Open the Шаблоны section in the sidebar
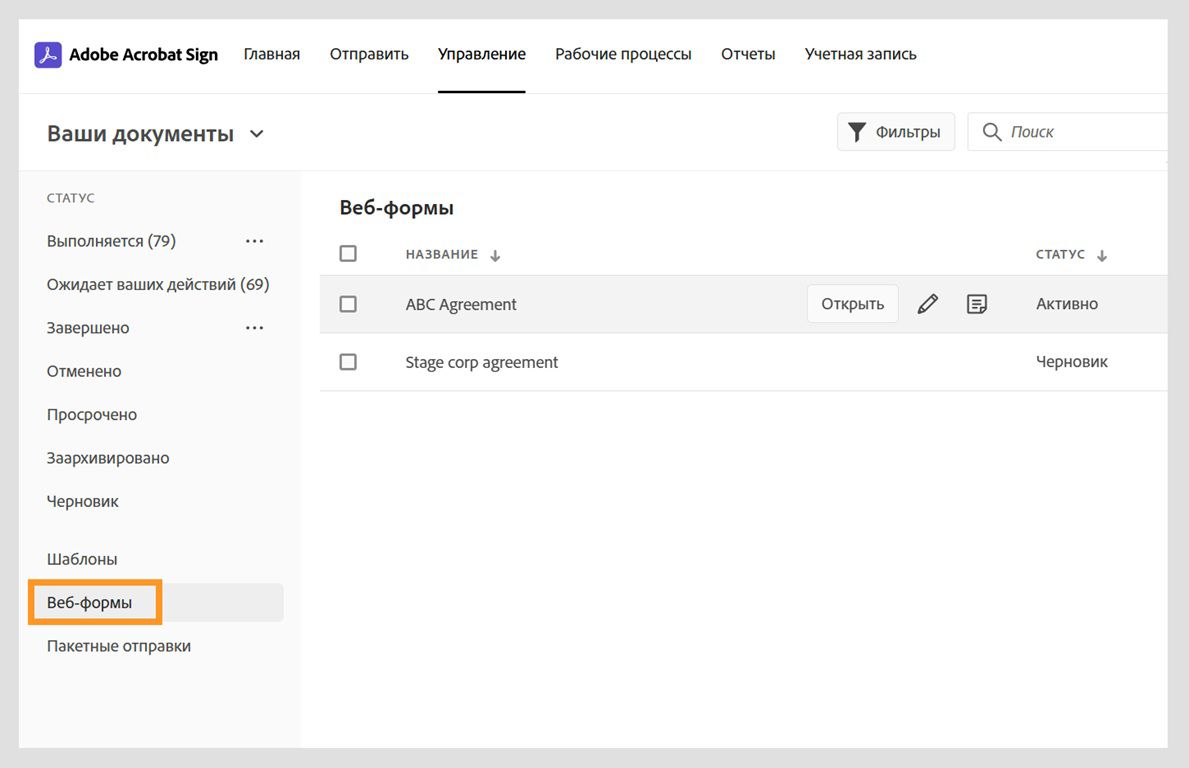This screenshot has width=1189, height=768. (x=82, y=559)
